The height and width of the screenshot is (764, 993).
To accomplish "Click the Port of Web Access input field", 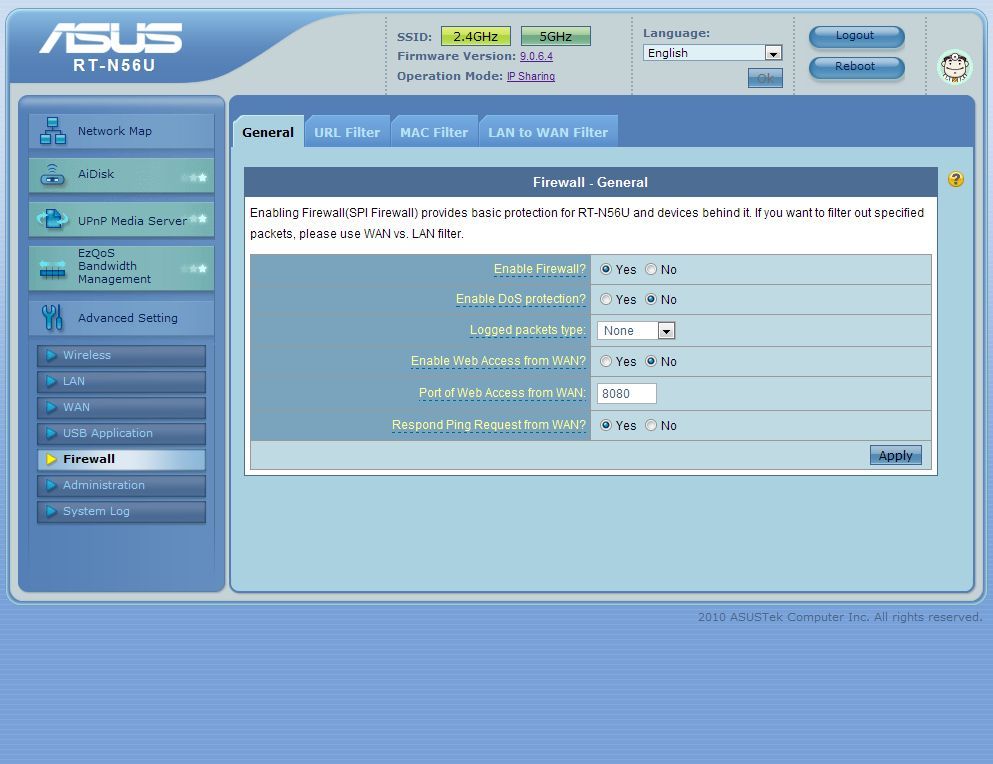I will point(627,394).
